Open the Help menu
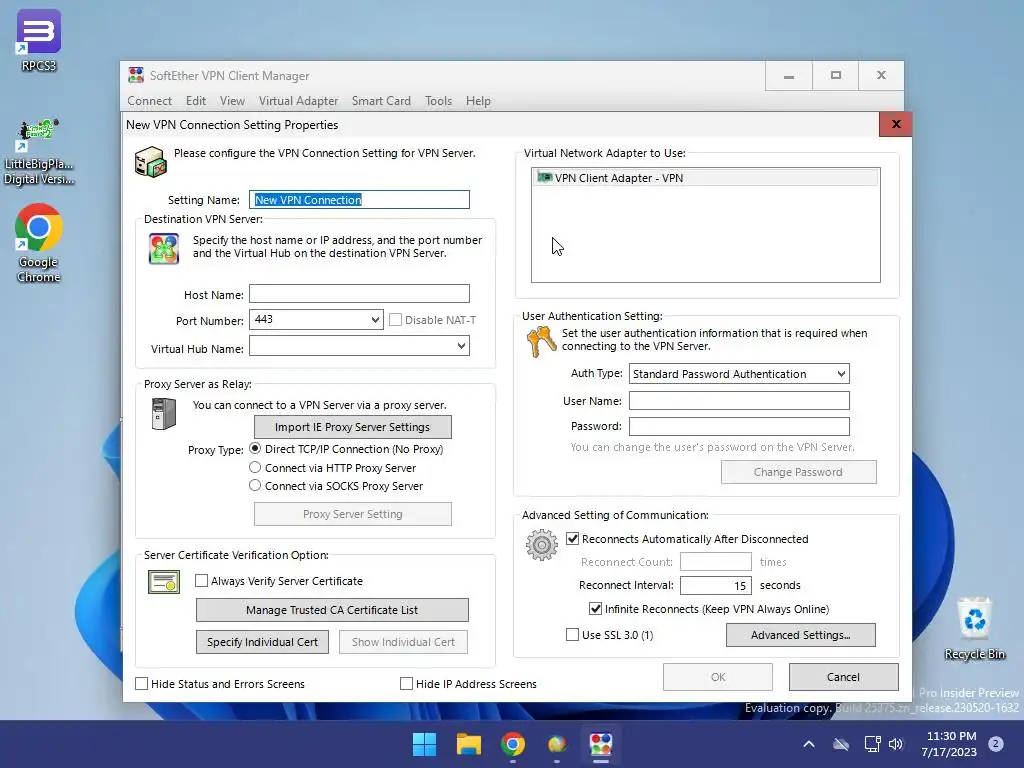Image resolution: width=1024 pixels, height=768 pixels. (478, 101)
